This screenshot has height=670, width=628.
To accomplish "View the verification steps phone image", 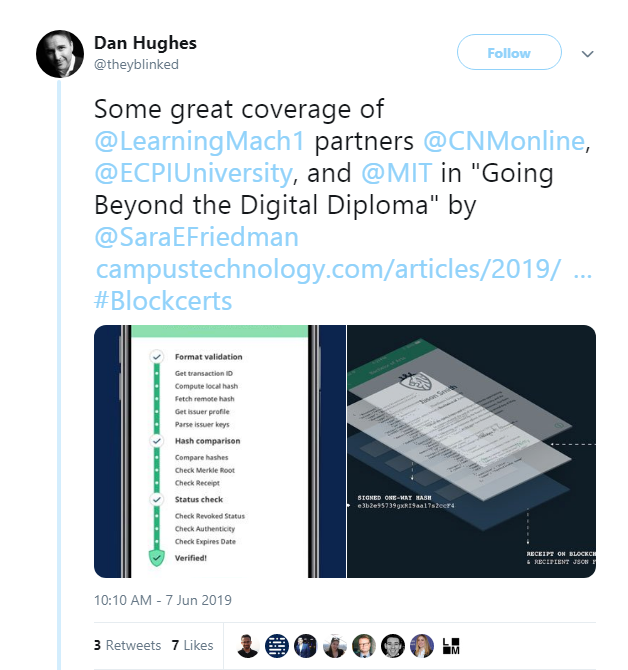I will [x=220, y=452].
